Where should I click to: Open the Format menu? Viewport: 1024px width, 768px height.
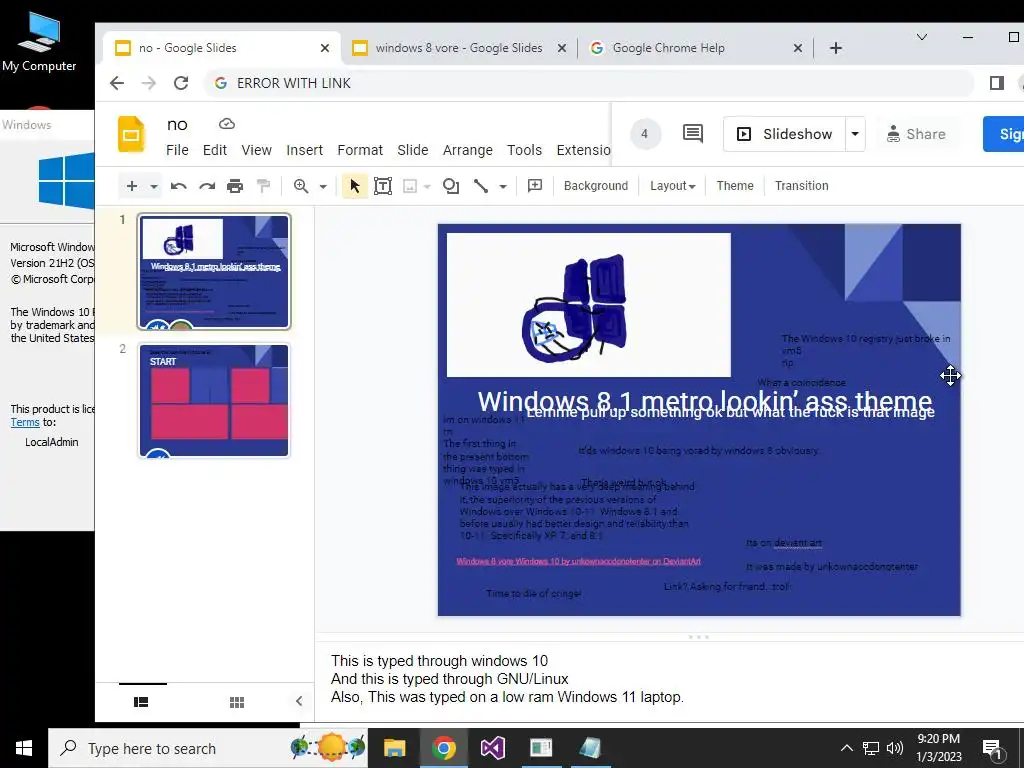pyautogui.click(x=360, y=150)
